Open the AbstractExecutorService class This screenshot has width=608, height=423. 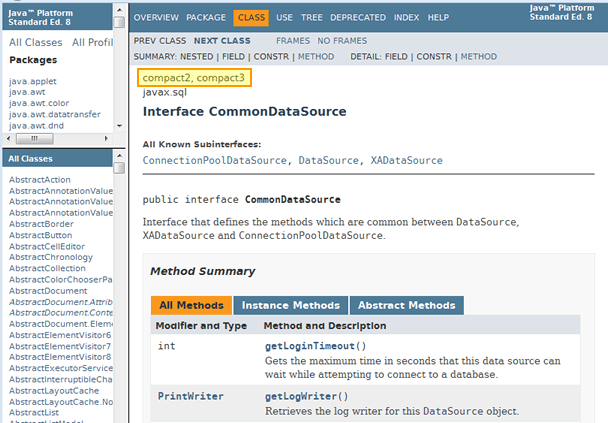pos(61,368)
